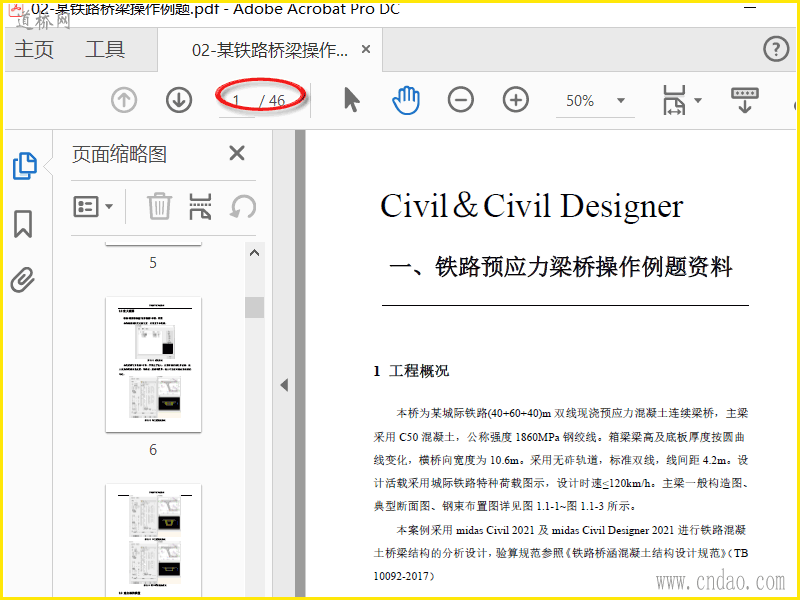Screen dimensions: 800x600
Task: Switch to the 主页 tab
Action: [x=34, y=50]
